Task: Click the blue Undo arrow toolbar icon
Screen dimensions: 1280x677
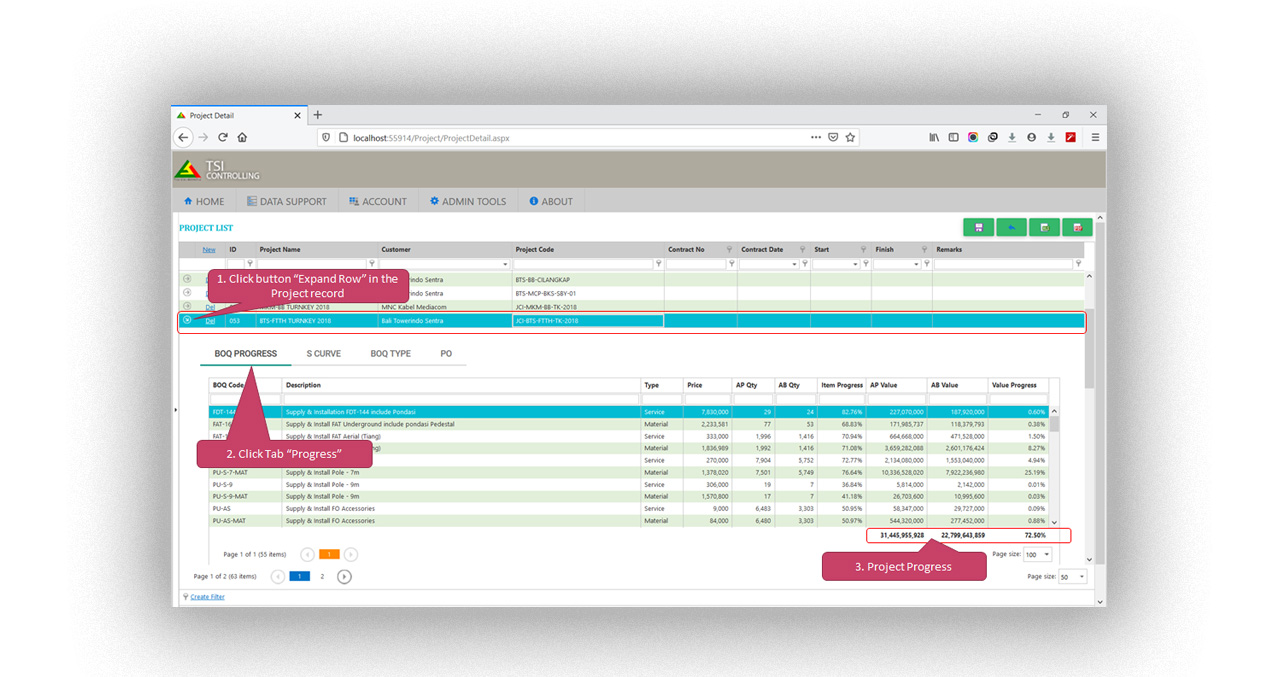Action: [1011, 227]
